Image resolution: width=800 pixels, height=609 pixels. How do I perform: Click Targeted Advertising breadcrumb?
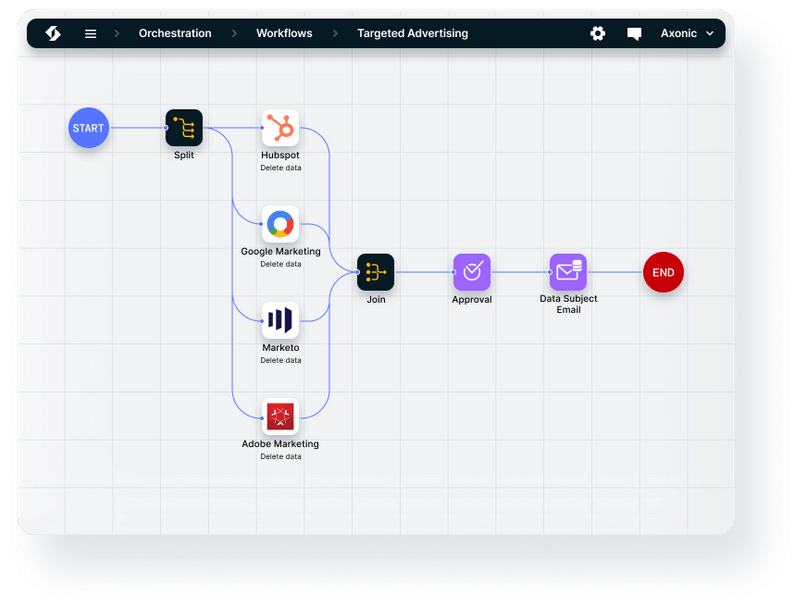[412, 33]
